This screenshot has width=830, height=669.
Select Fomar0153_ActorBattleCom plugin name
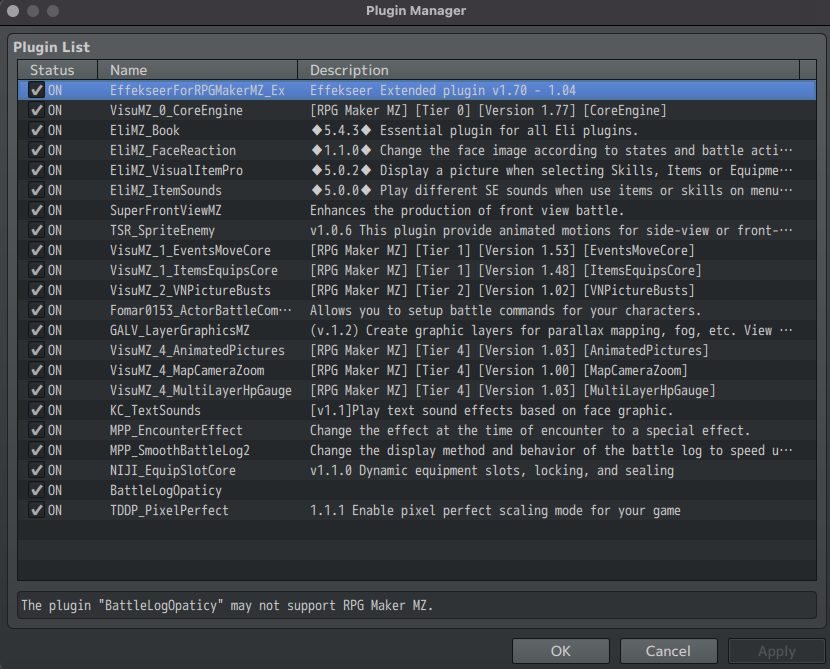(201, 311)
